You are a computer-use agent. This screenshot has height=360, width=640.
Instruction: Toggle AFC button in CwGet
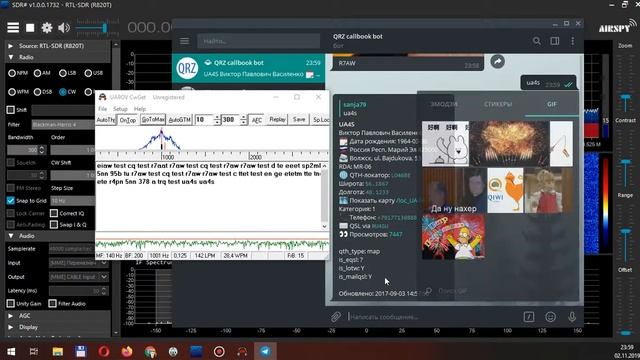tap(256, 120)
